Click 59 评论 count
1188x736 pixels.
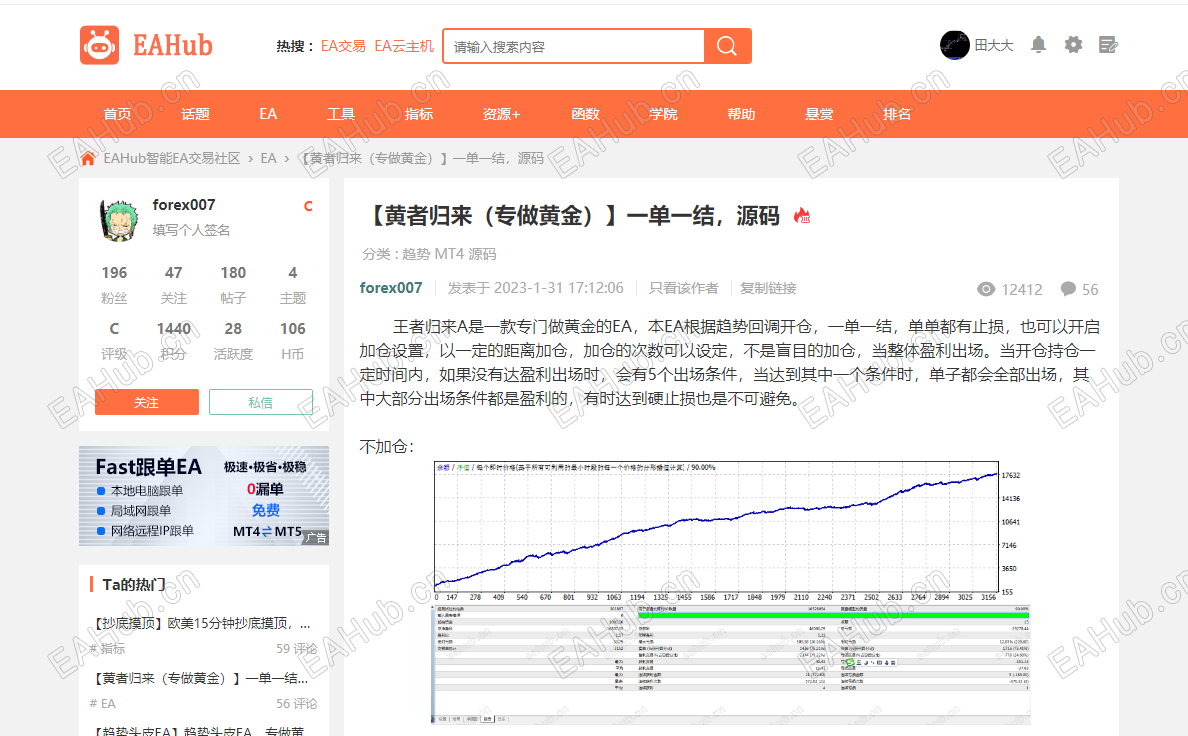tap(296, 649)
